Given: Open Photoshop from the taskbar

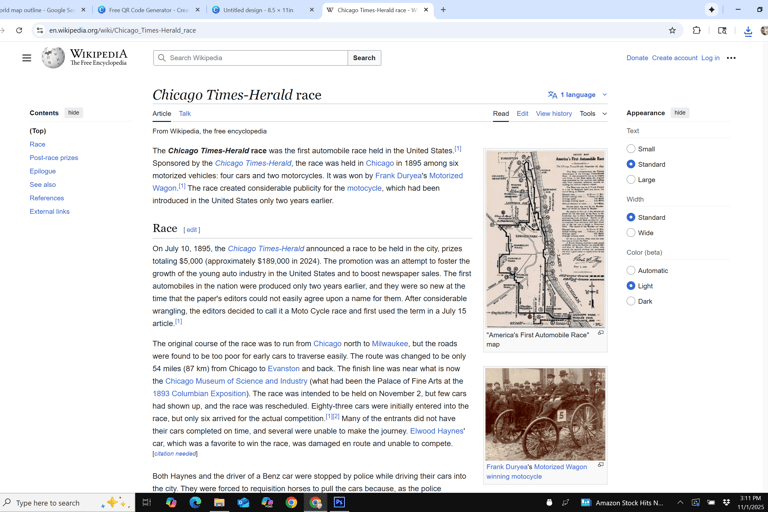Looking at the screenshot, I should 339,503.
